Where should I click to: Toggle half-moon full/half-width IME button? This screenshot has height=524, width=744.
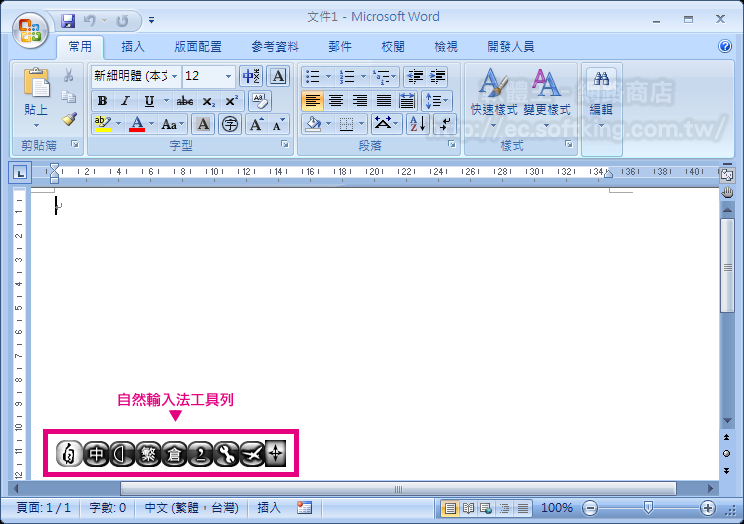click(122, 455)
